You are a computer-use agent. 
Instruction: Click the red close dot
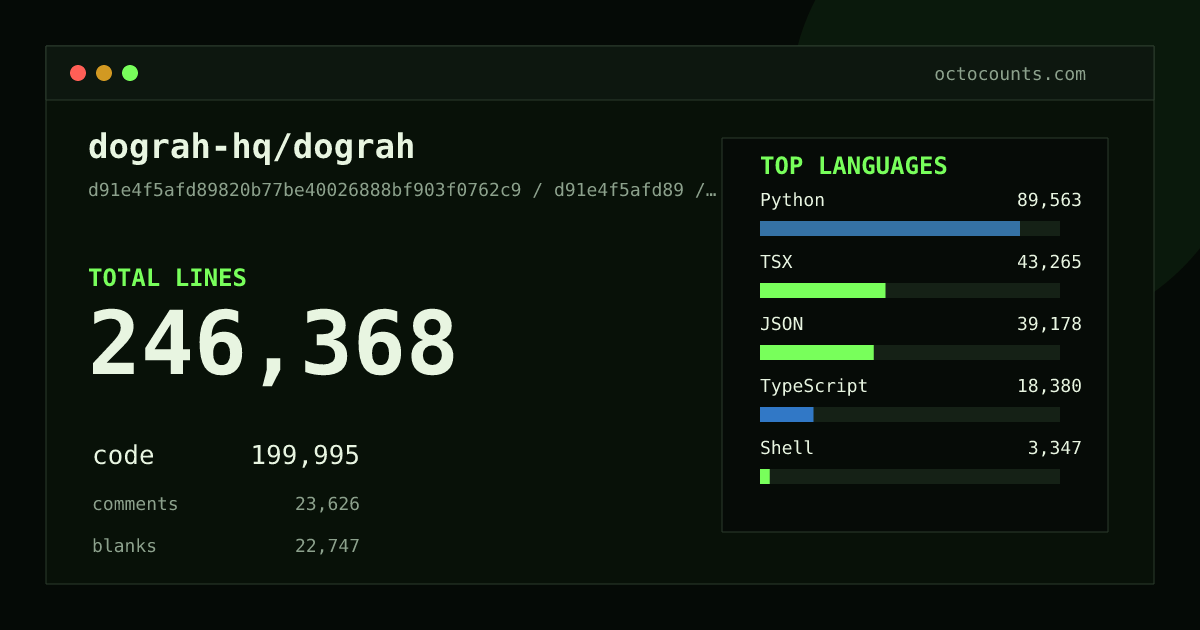tap(78, 73)
